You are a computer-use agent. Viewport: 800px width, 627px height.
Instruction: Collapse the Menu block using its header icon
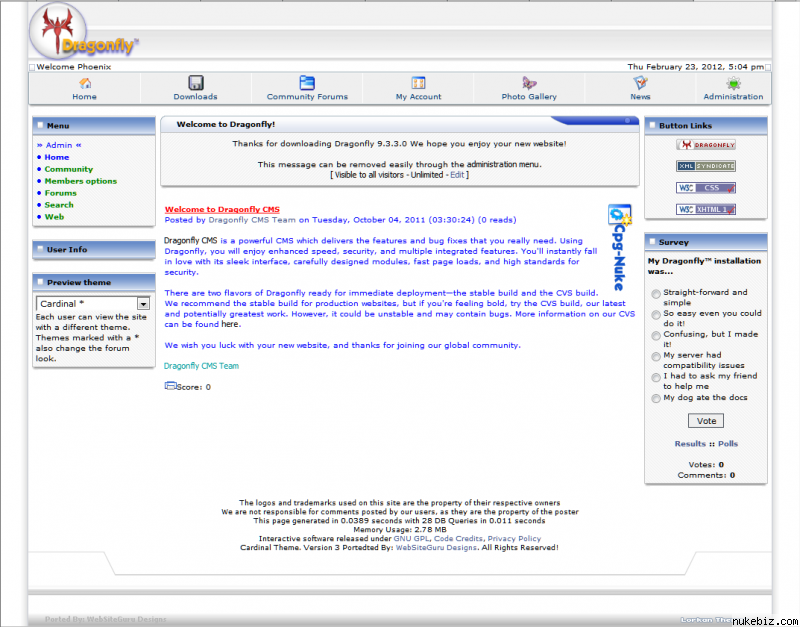40,125
